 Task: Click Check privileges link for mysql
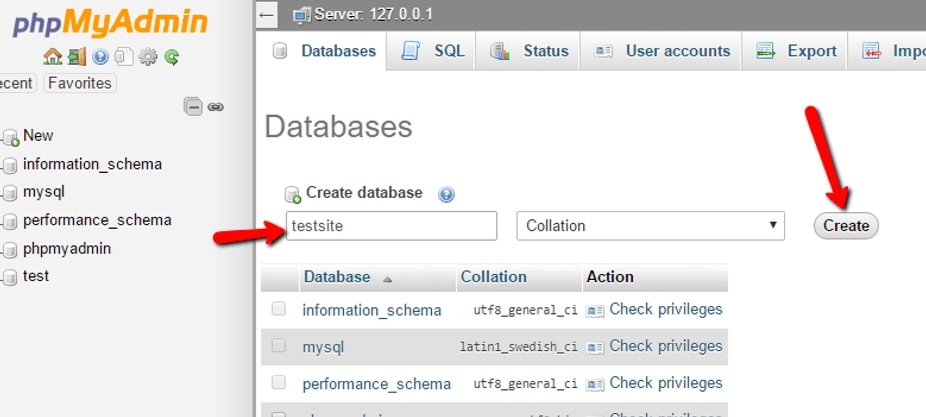tap(666, 346)
